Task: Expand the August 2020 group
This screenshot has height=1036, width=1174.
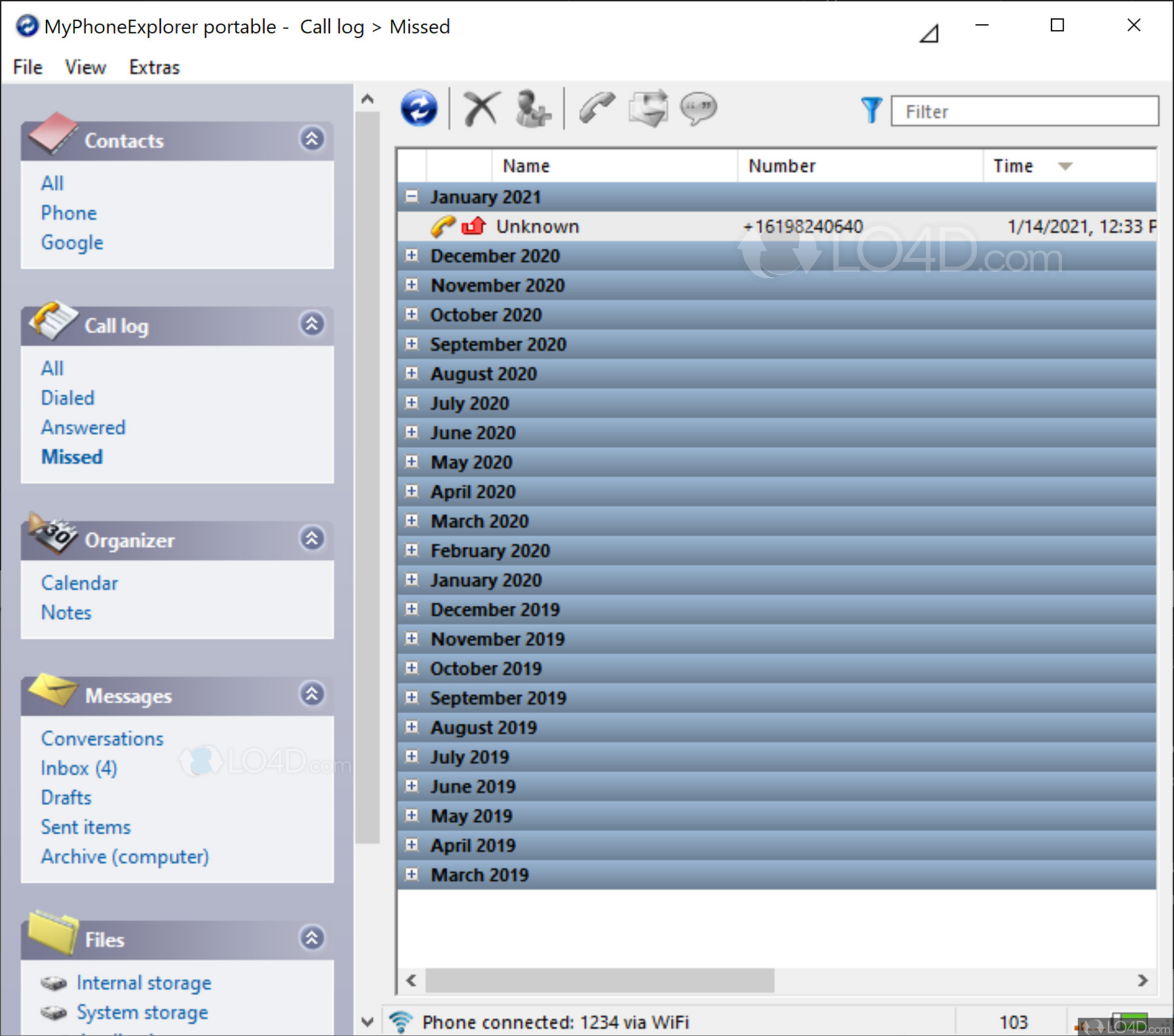Action: [411, 373]
